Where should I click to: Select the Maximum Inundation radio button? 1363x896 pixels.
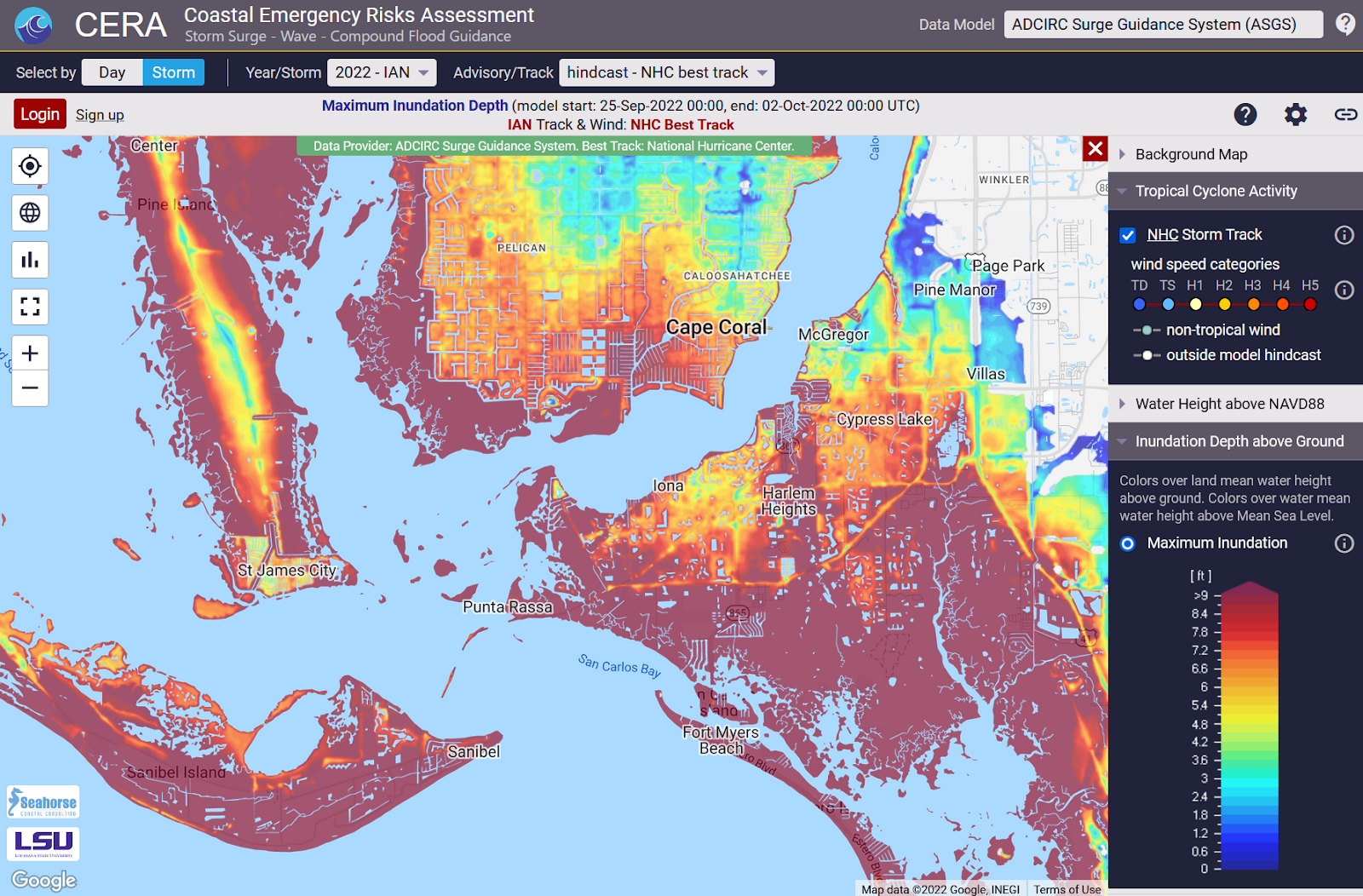1128,543
